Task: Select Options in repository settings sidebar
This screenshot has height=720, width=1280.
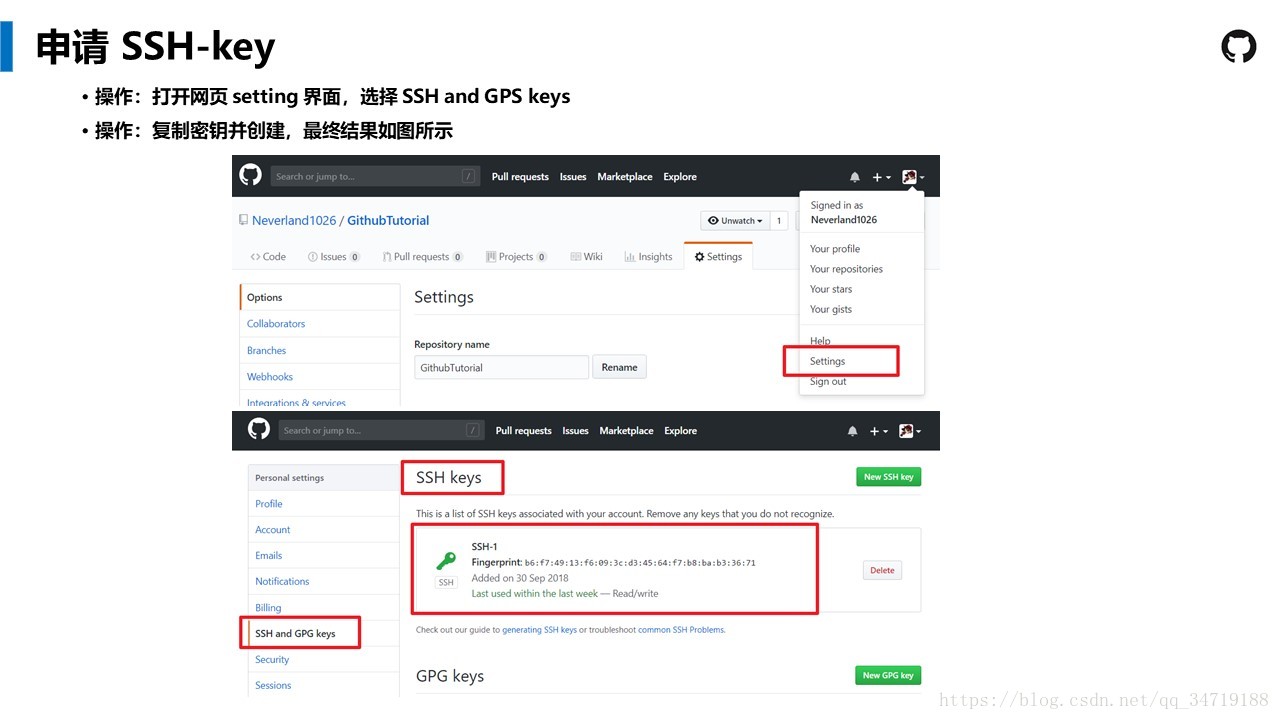Action: pos(319,297)
